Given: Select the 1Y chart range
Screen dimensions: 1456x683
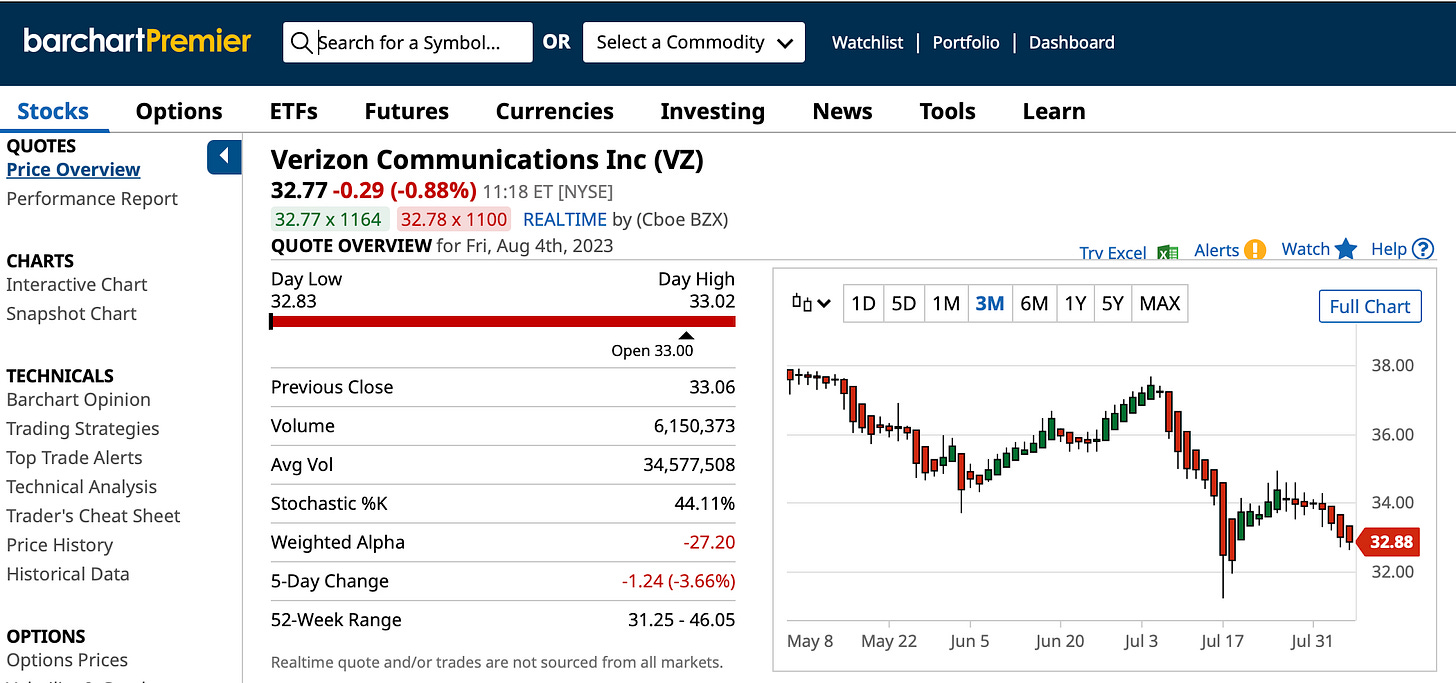Looking at the screenshot, I should [1075, 303].
